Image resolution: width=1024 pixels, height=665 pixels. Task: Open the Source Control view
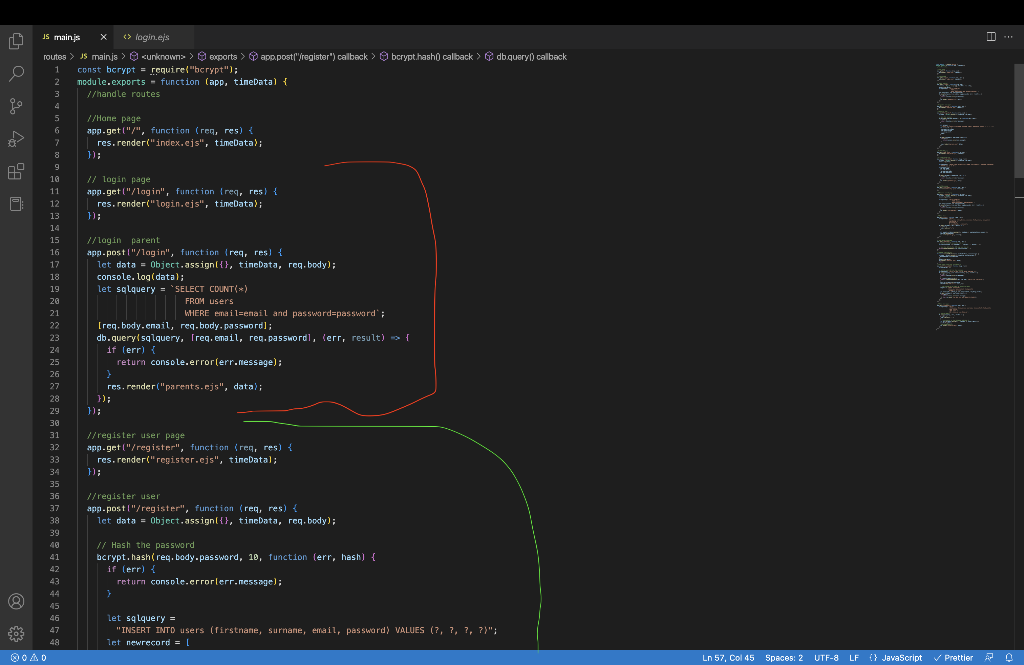[x=15, y=105]
